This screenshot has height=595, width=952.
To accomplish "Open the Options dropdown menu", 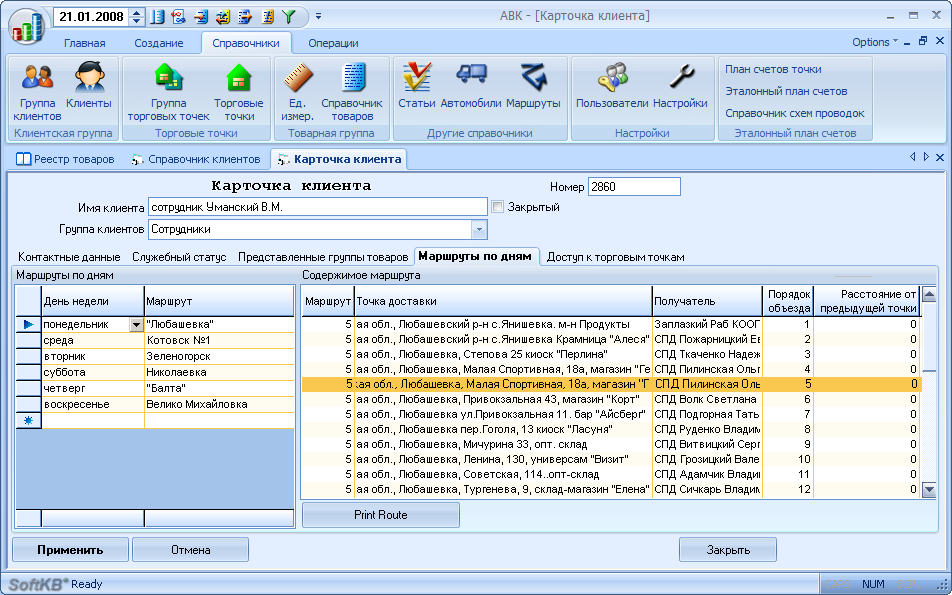I will pos(875,42).
